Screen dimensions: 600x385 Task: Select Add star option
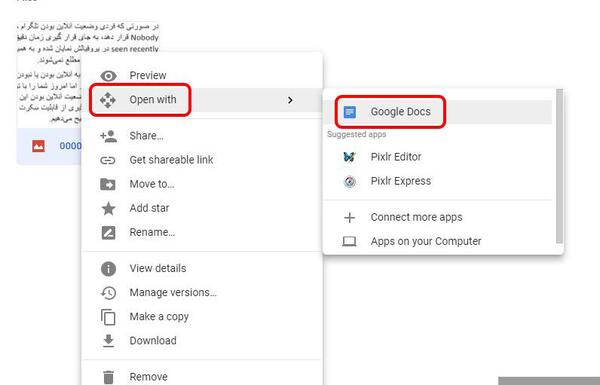pyautogui.click(x=202, y=208)
